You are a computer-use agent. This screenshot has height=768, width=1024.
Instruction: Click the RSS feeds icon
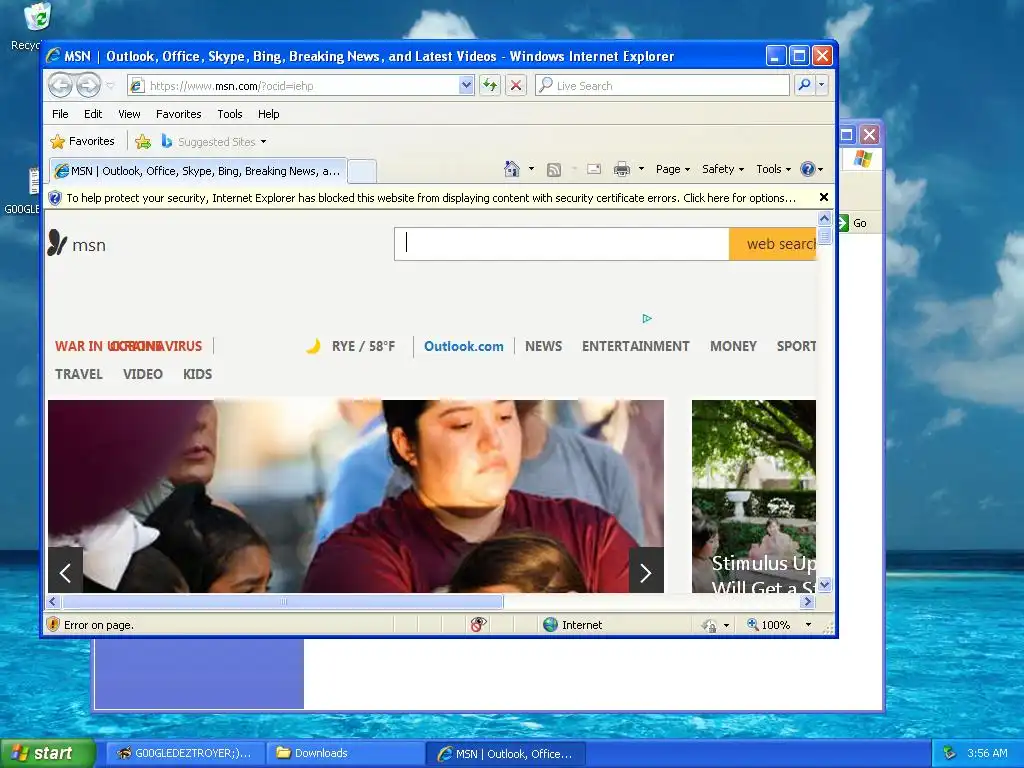pyautogui.click(x=554, y=170)
